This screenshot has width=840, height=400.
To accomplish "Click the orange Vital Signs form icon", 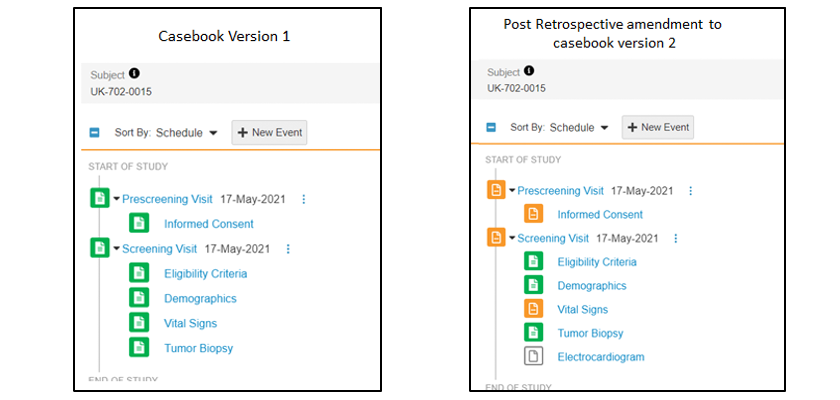I will tap(533, 309).
